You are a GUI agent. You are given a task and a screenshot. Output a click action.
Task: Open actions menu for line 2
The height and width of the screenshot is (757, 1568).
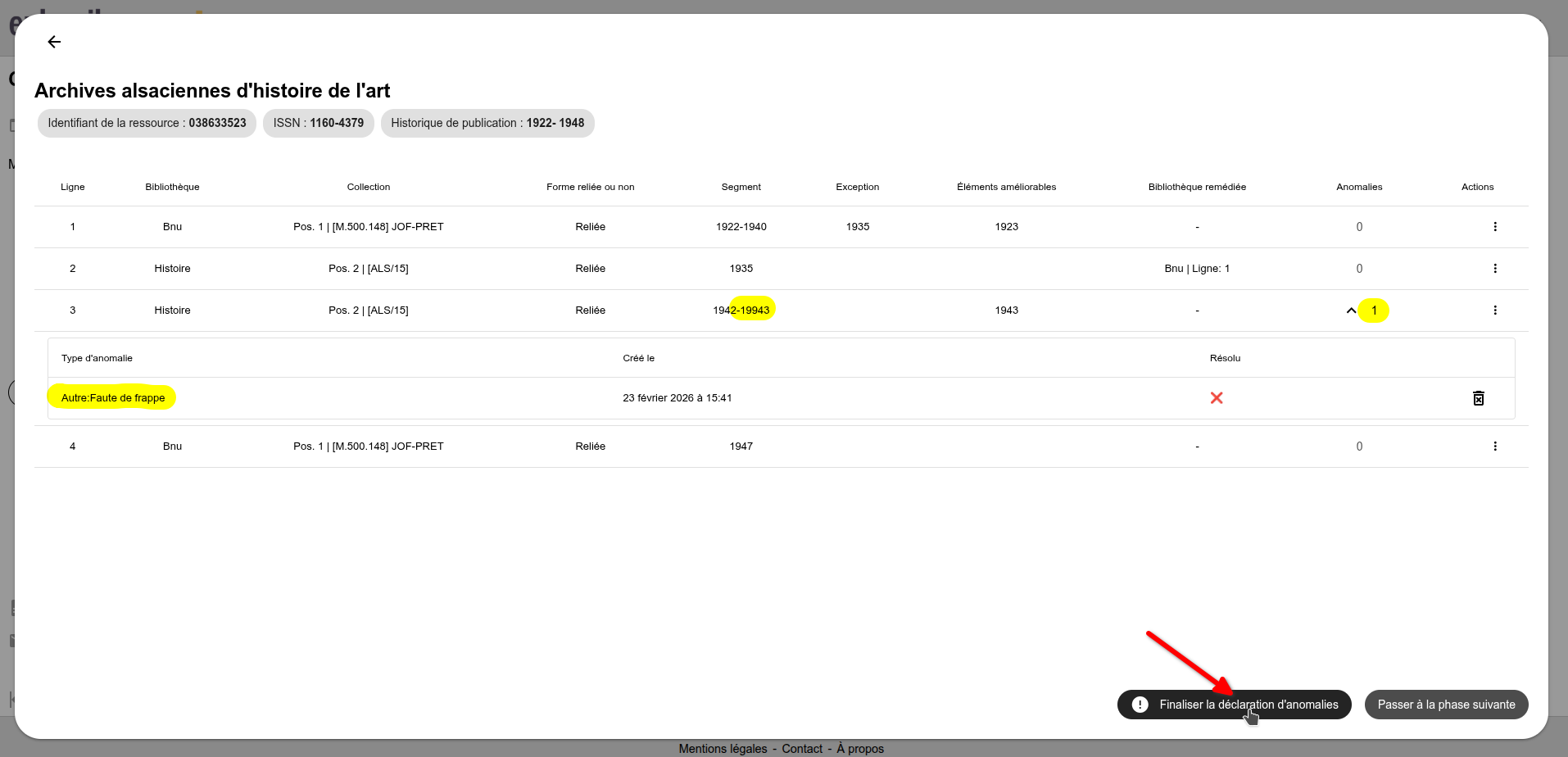1494,269
